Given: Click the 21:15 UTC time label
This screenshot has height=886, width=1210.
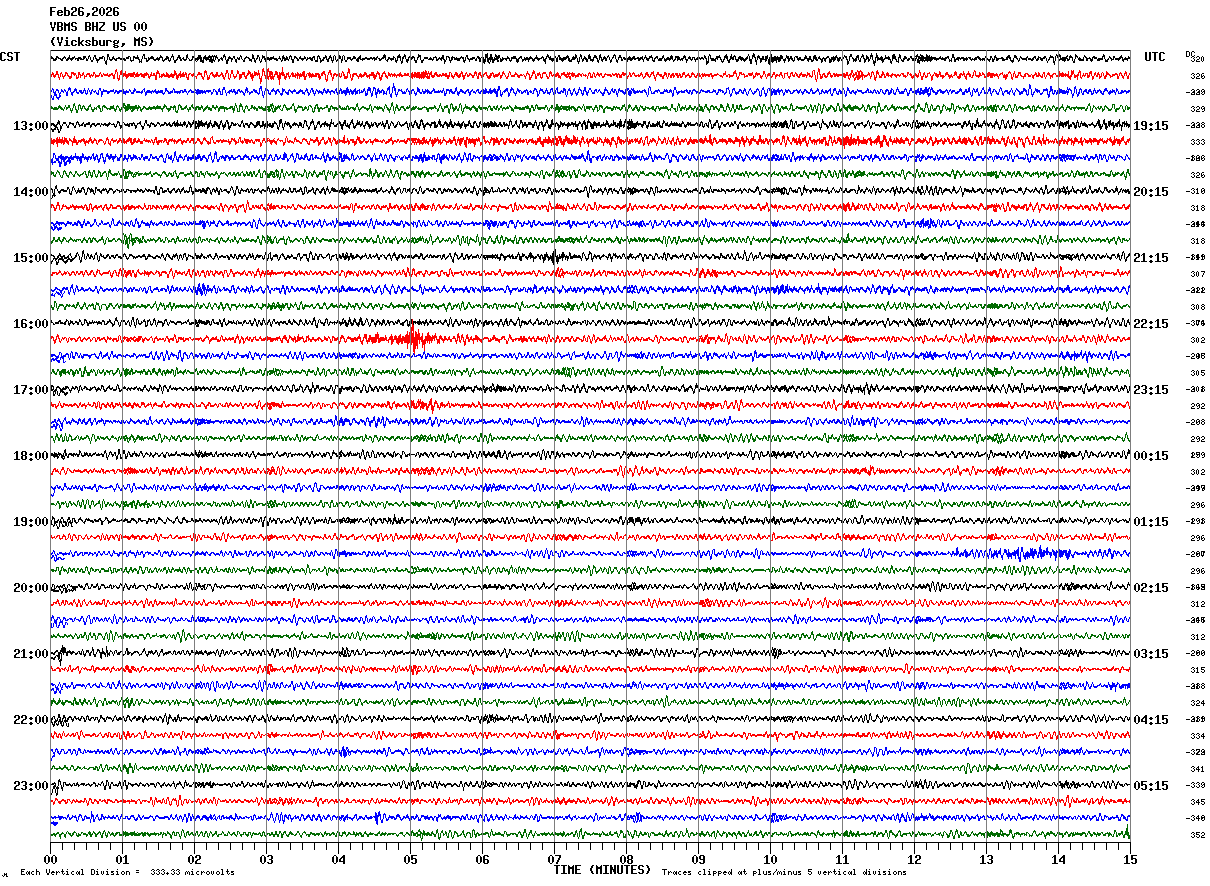Looking at the screenshot, I should 1150,258.
